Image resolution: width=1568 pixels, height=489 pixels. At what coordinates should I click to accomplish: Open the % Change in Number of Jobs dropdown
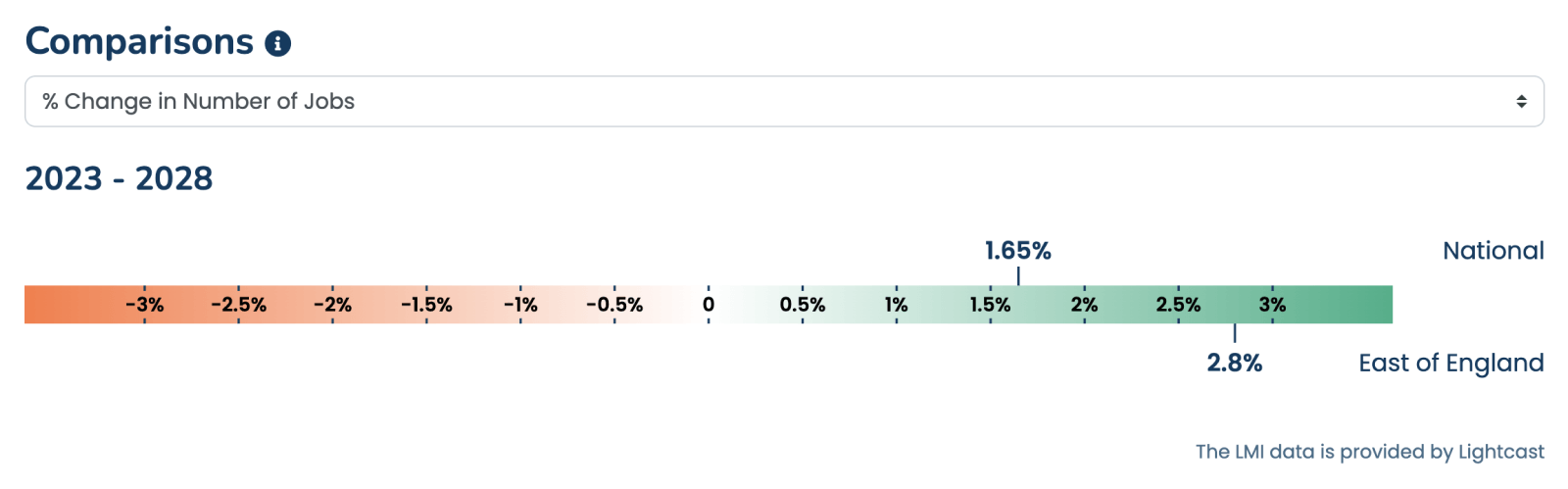[784, 101]
